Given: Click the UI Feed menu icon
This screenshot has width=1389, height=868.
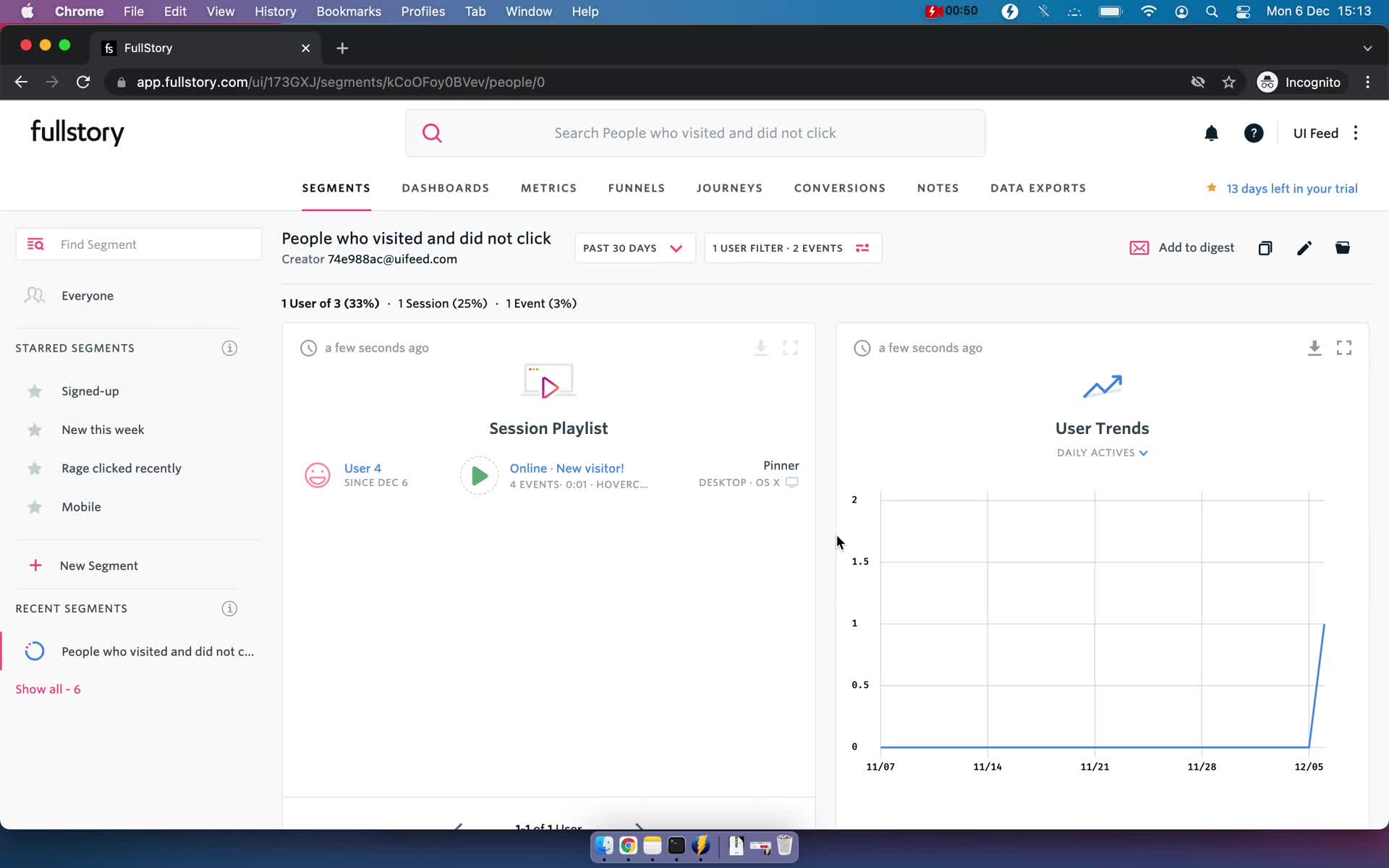Looking at the screenshot, I should pyautogui.click(x=1356, y=132).
